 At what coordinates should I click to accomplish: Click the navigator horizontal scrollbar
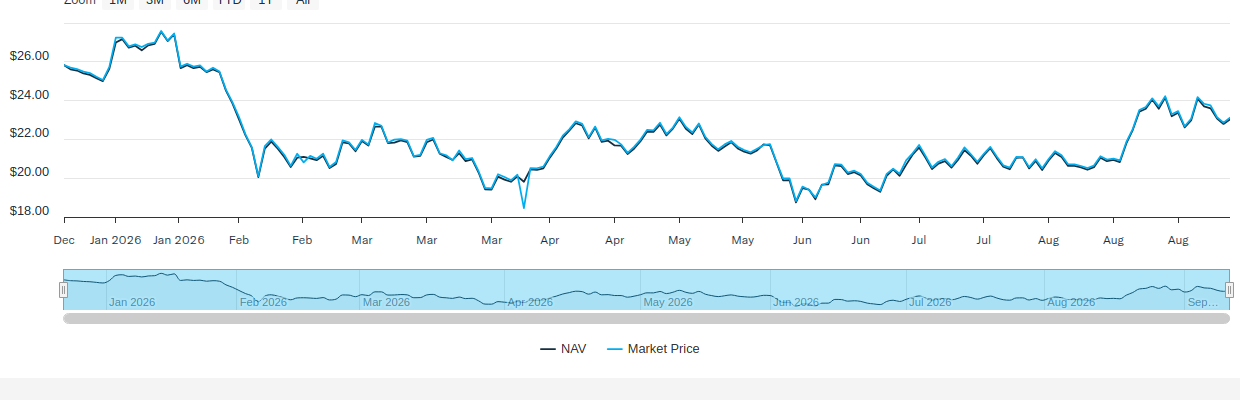pyautogui.click(x=646, y=319)
